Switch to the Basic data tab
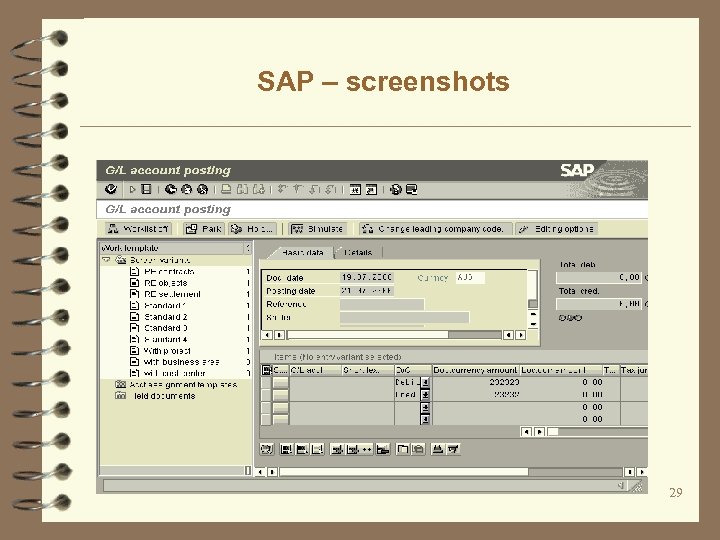The height and width of the screenshot is (540, 720). (302, 253)
